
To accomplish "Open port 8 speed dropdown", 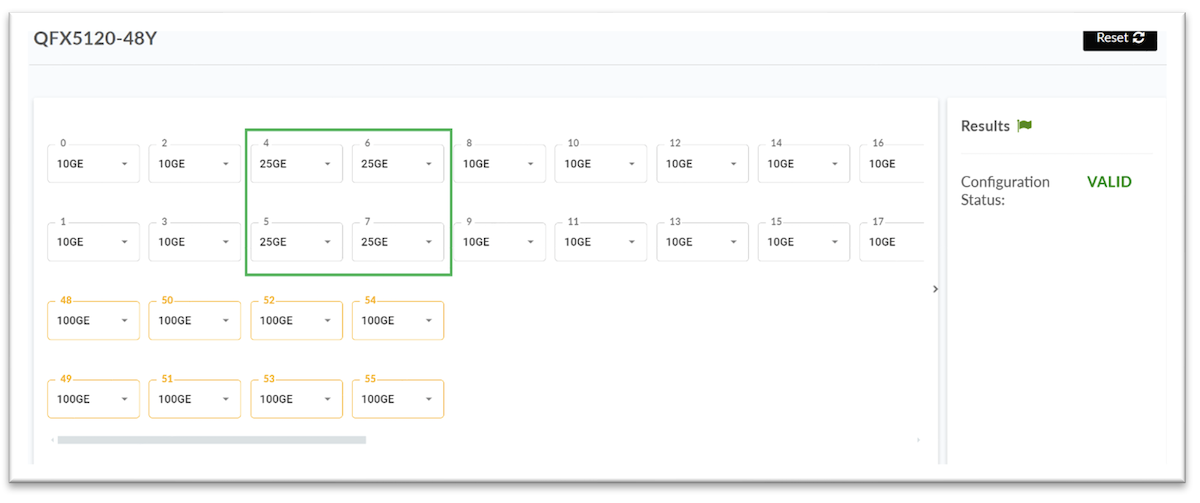I will pyautogui.click(x=499, y=164).
